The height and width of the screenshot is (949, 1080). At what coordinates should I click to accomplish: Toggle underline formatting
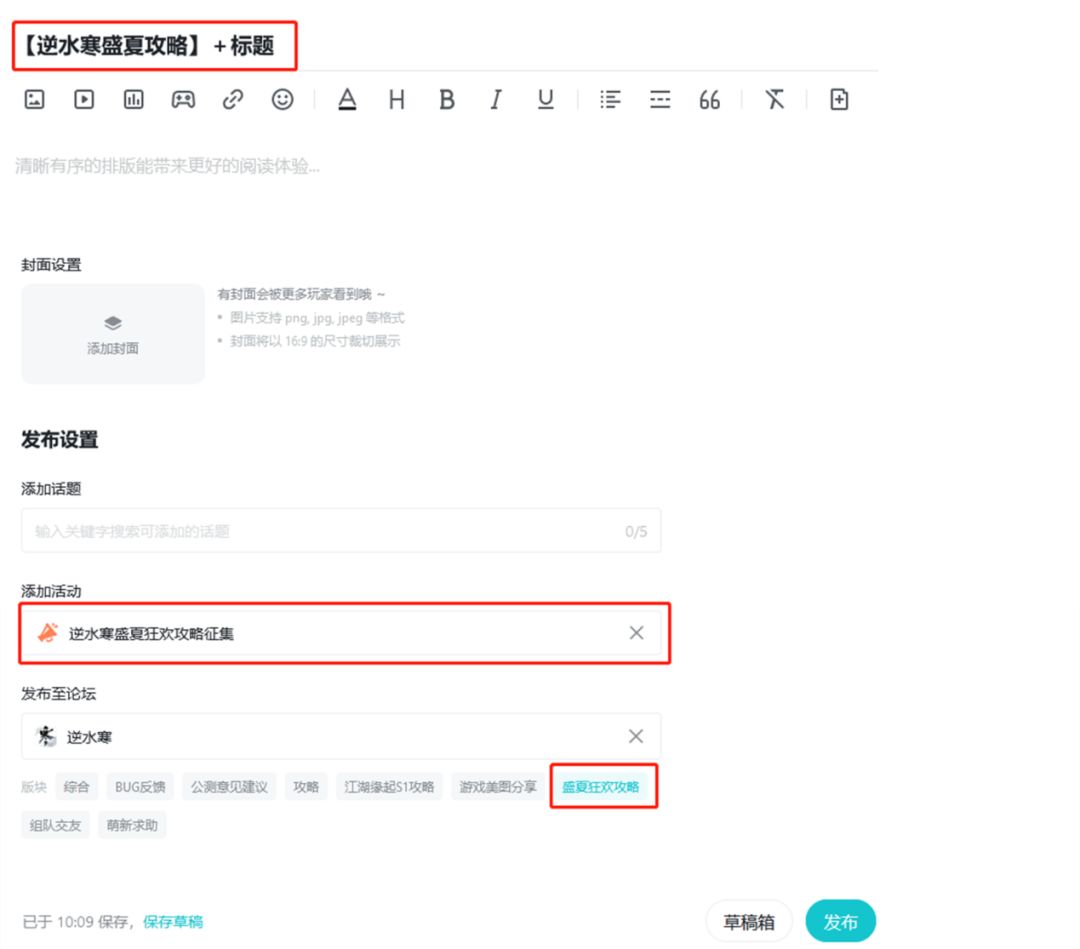[546, 100]
